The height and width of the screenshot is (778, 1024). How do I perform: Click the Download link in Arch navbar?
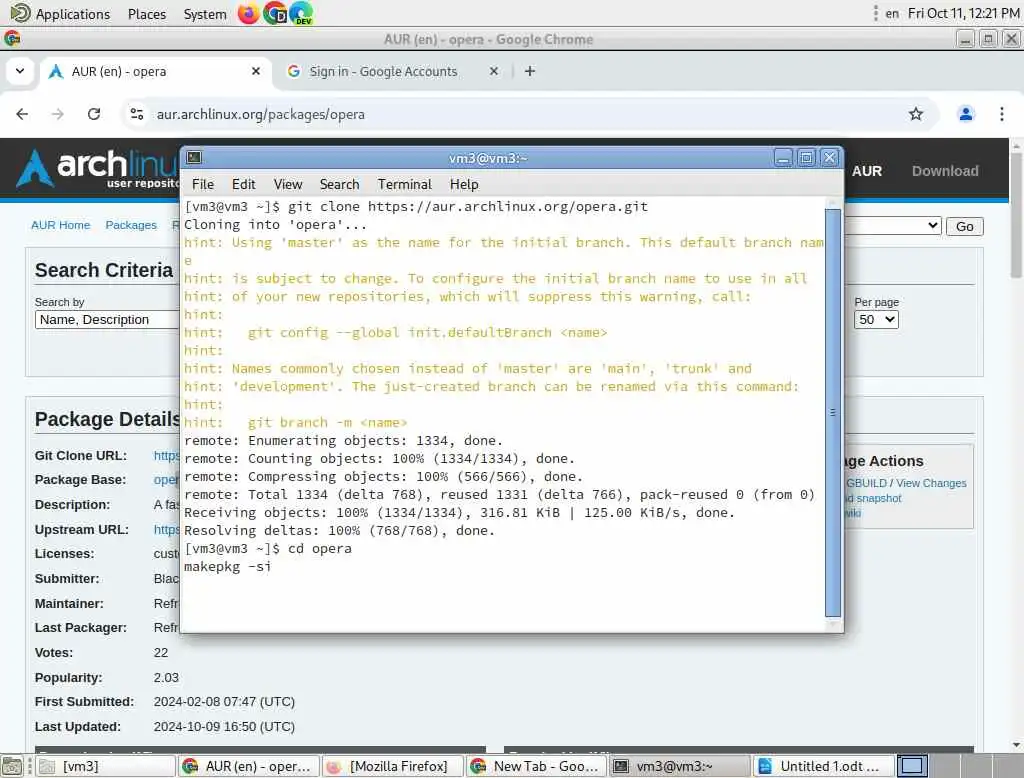(x=945, y=171)
